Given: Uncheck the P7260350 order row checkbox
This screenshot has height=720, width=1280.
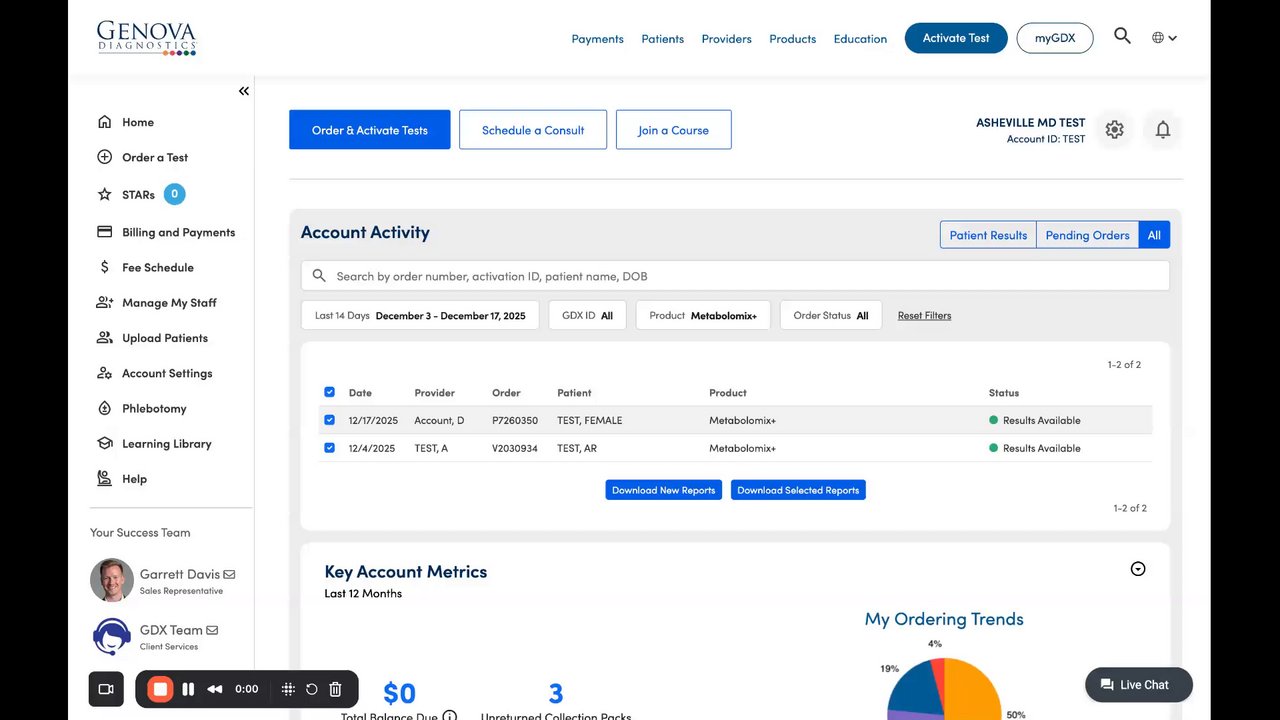Looking at the screenshot, I should coord(330,420).
